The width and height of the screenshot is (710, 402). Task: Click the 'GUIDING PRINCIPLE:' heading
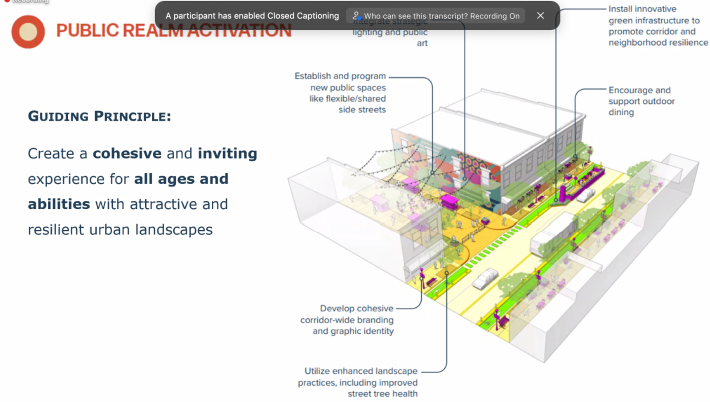click(x=99, y=116)
